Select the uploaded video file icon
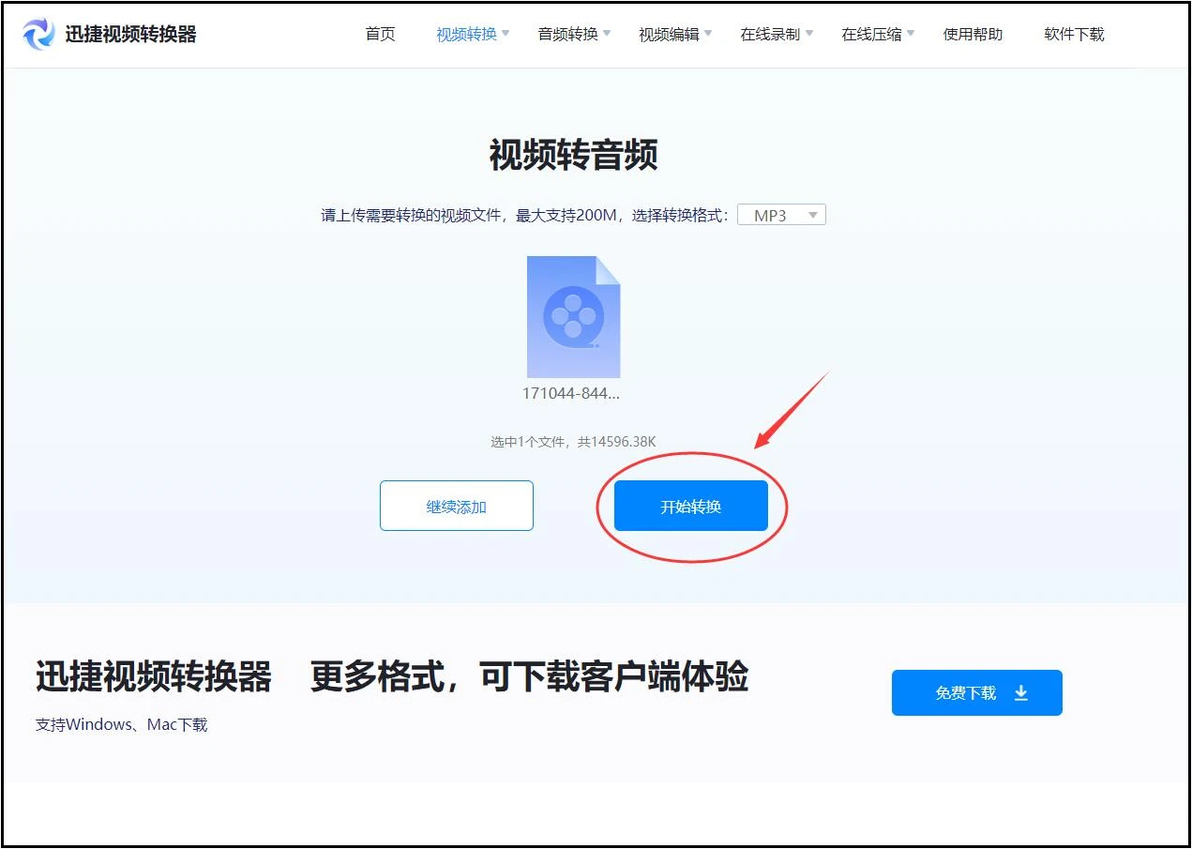This screenshot has width=1192, height=849. point(573,315)
